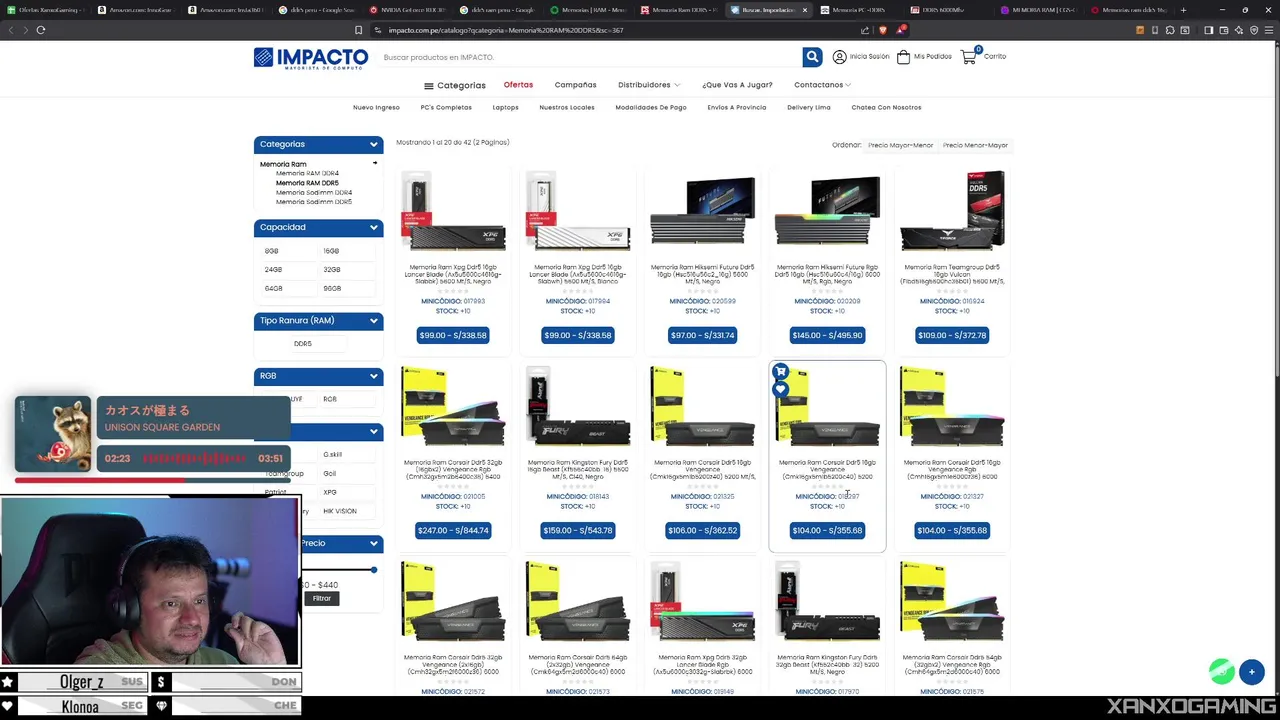Go to Nuevo Ingreso section
The image size is (1280, 720).
[x=376, y=107]
